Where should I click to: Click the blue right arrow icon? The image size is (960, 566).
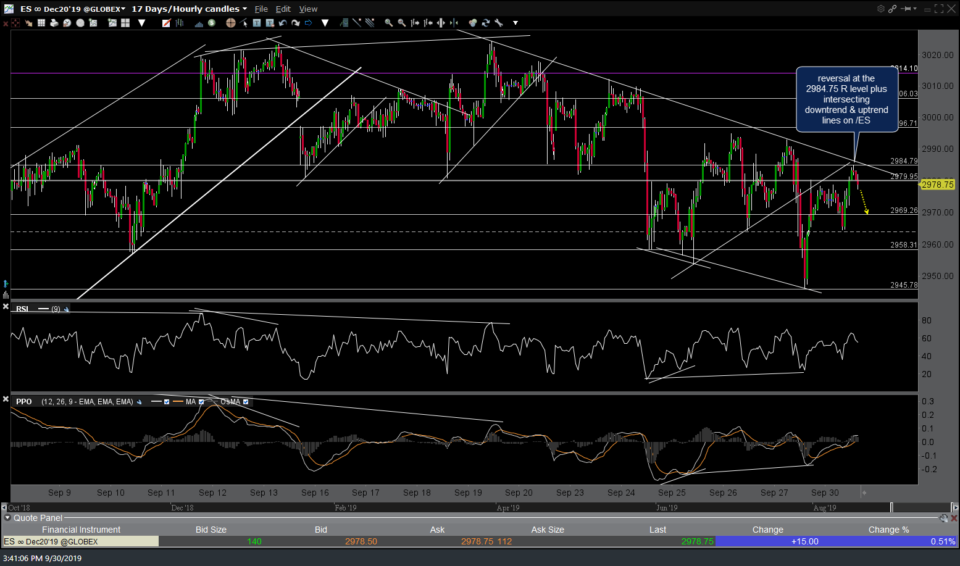coord(308,23)
